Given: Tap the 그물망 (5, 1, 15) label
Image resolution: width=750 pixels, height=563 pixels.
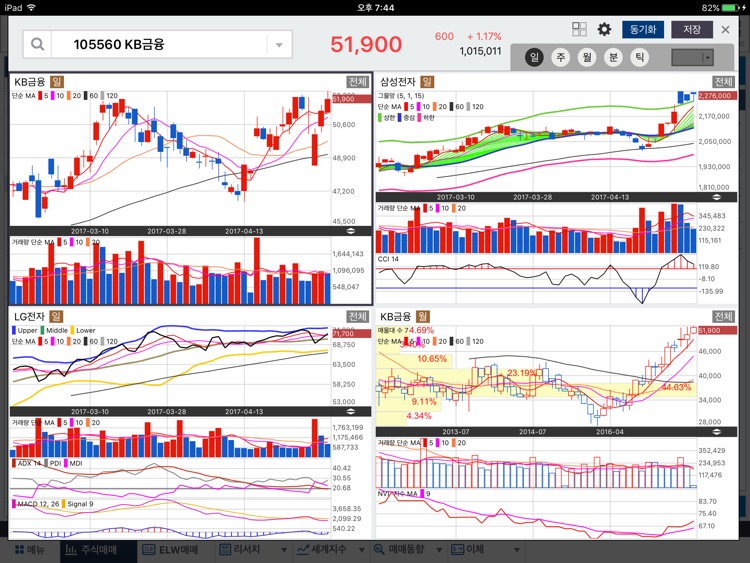Looking at the screenshot, I should click(x=401, y=96).
